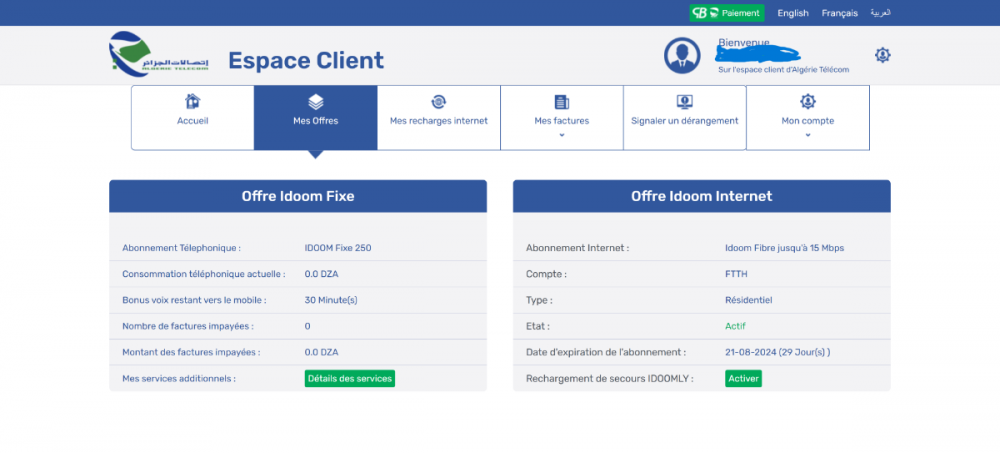1000x453 pixels.
Task: Switch language to Arabic
Action: 880,13
